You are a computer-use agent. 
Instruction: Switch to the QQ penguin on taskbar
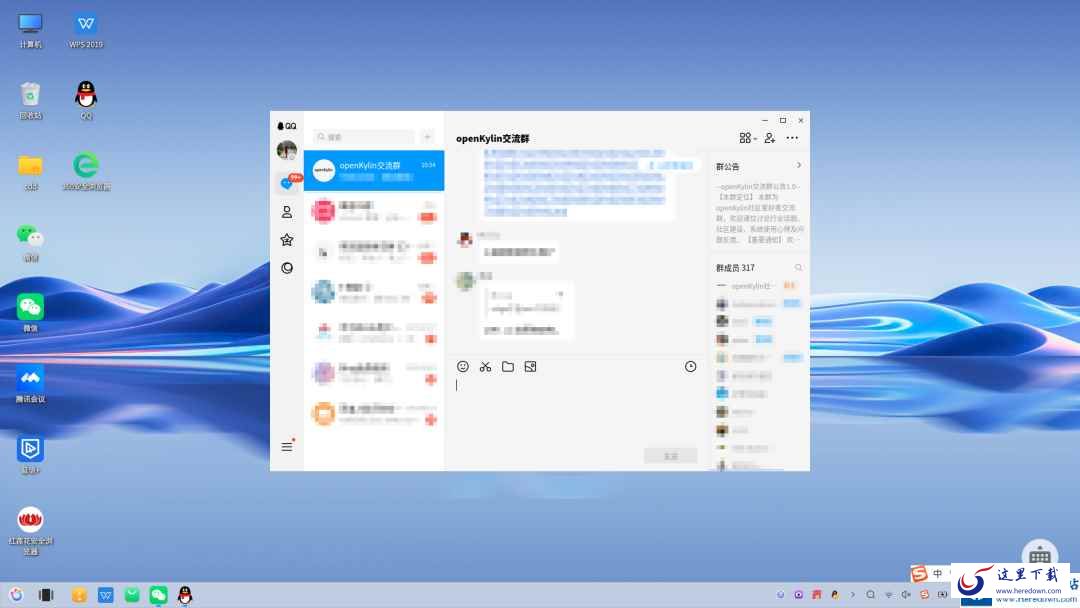pos(185,595)
